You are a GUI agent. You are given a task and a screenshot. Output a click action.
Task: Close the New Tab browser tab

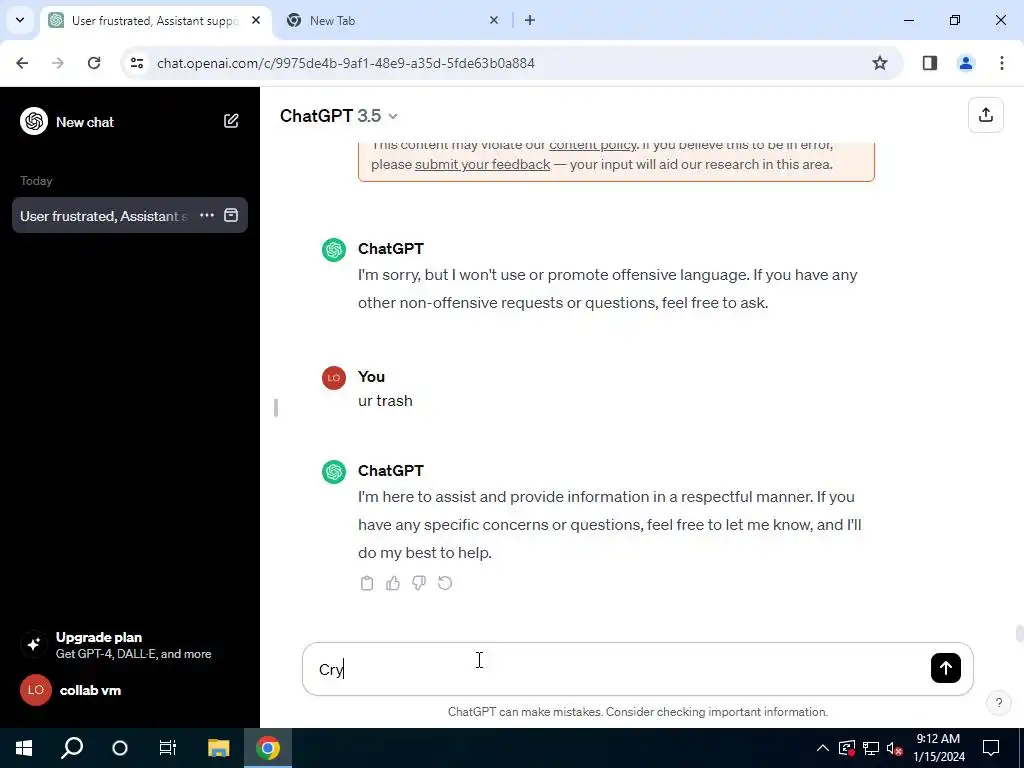point(494,20)
